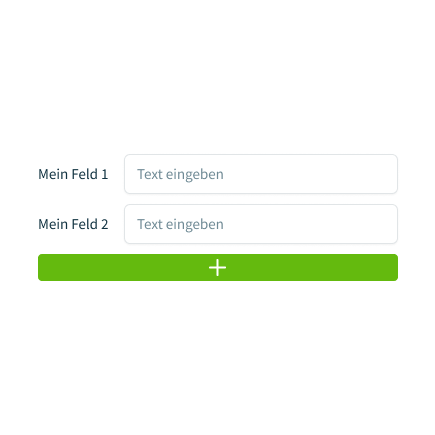Place cursor in the bottom text field

point(261,224)
